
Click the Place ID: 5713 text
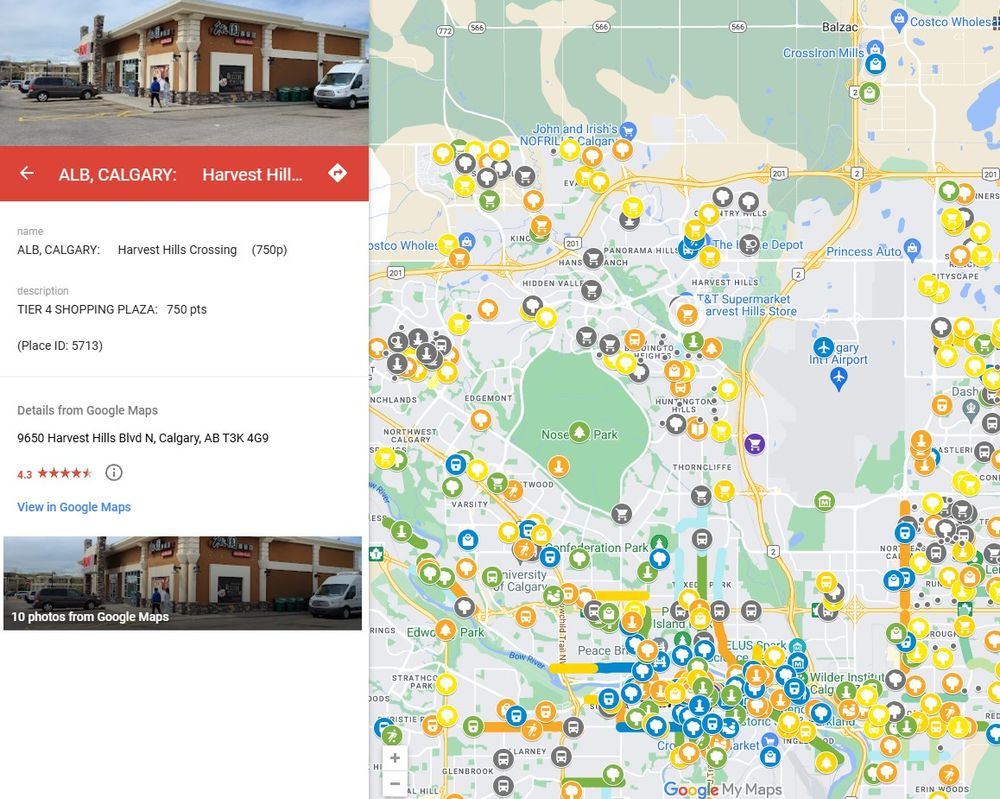click(60, 346)
